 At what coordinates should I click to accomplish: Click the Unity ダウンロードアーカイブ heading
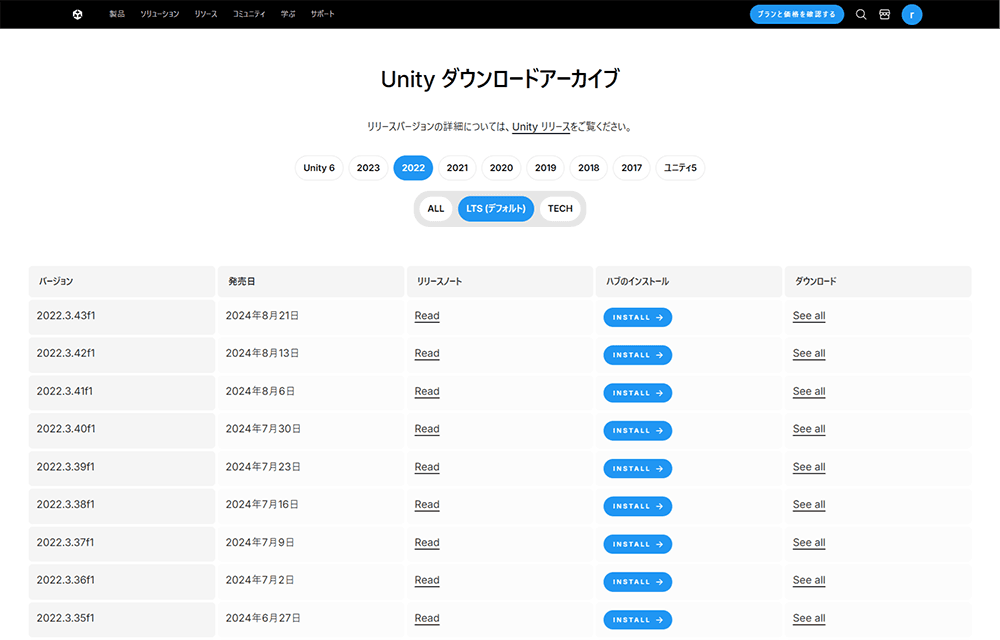(x=500, y=79)
